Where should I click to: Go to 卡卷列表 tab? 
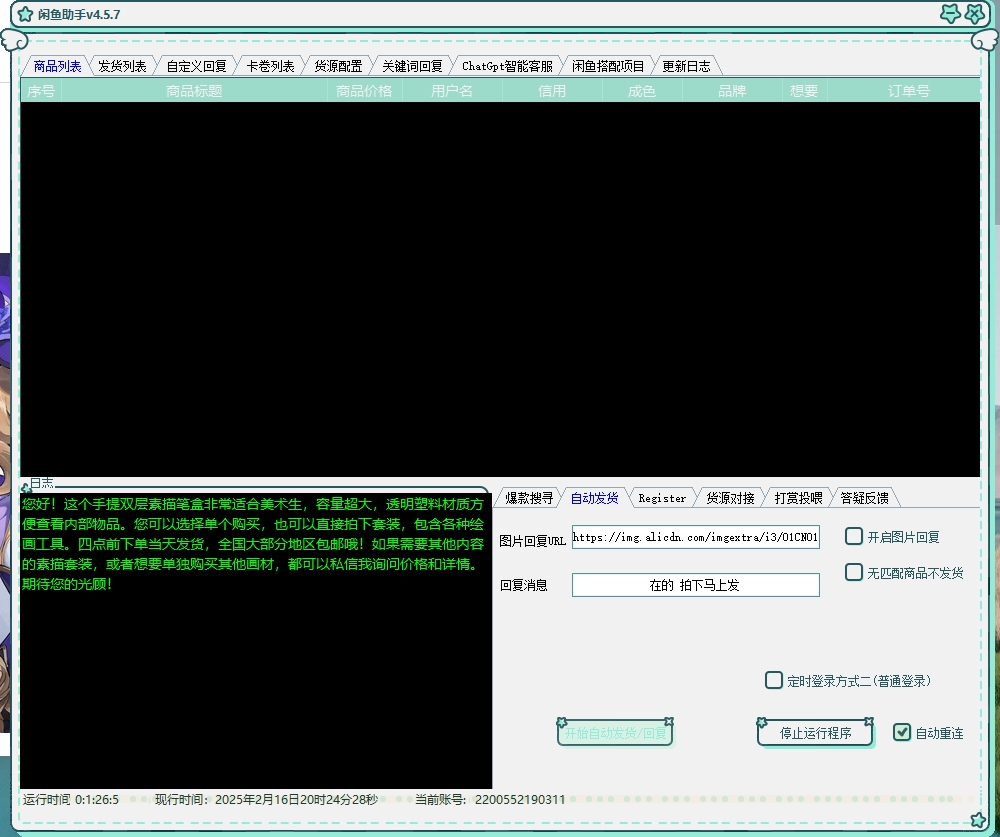click(x=270, y=66)
